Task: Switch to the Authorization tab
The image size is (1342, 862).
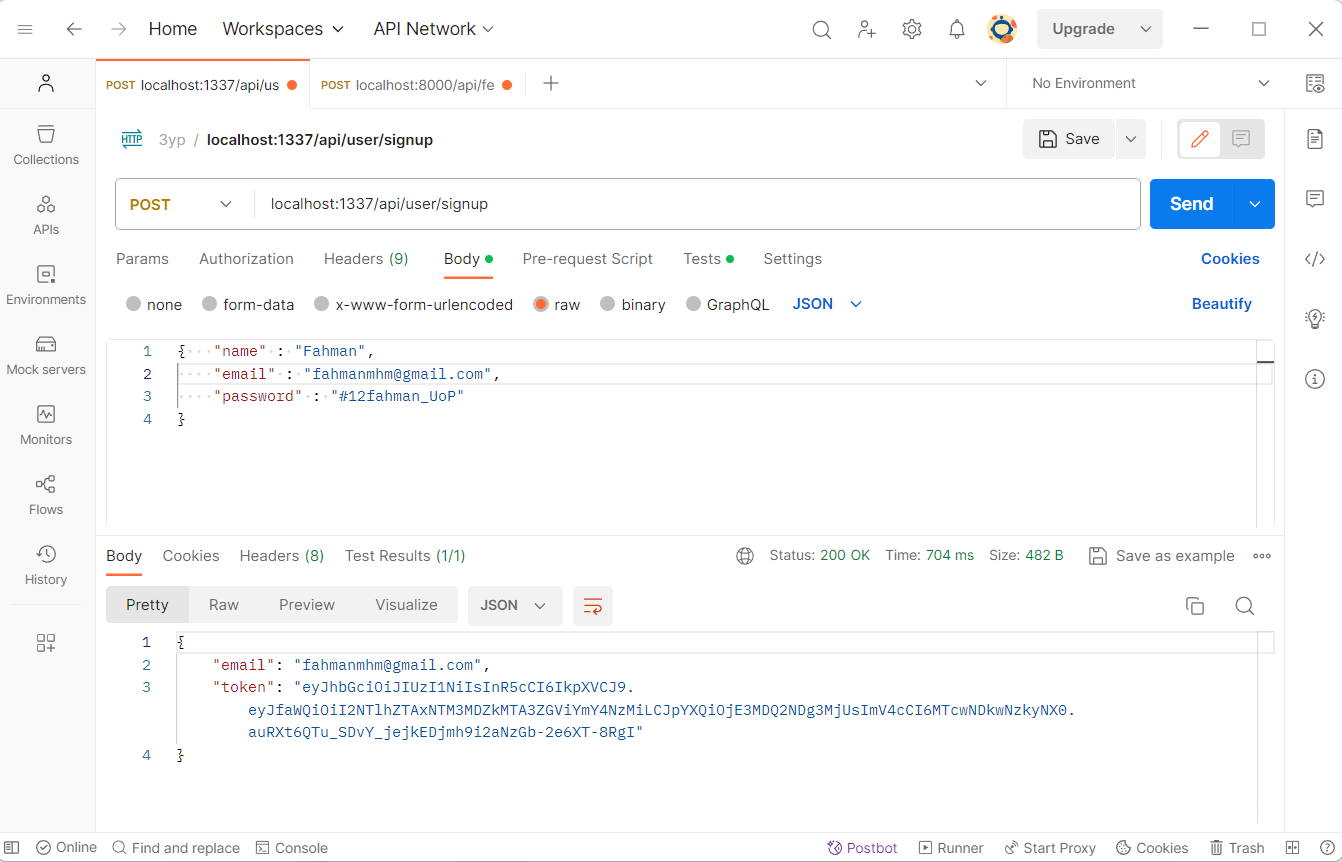Action: [246, 259]
